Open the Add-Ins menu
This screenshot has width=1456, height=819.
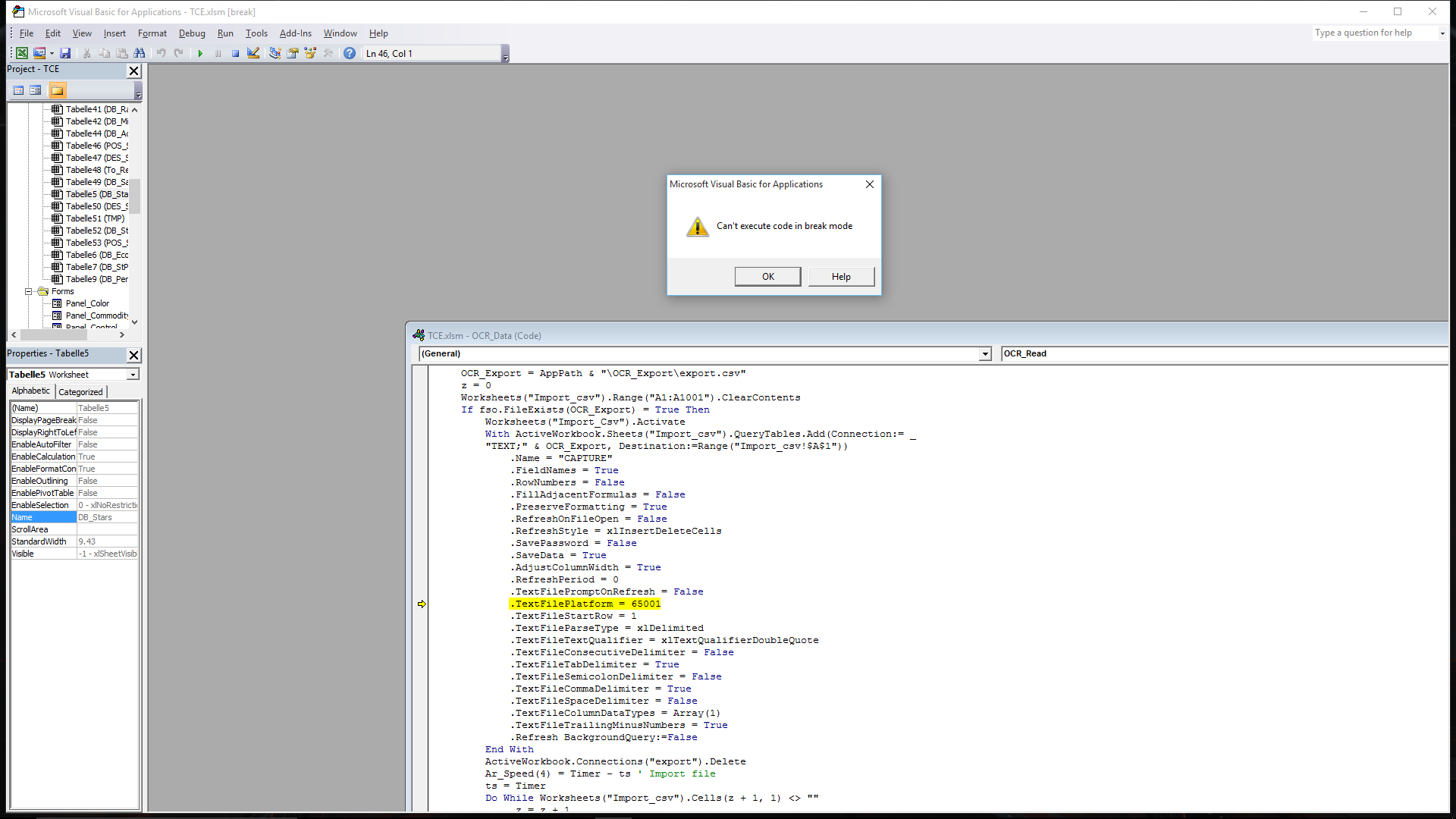click(x=296, y=33)
